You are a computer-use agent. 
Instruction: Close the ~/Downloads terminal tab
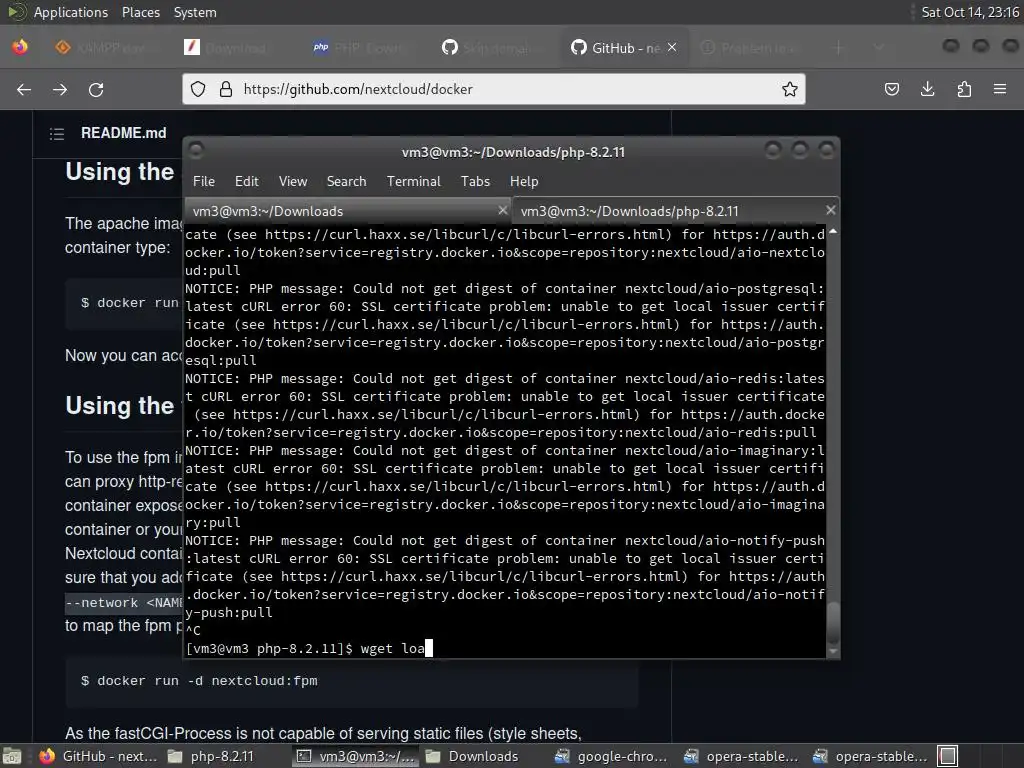click(x=502, y=210)
